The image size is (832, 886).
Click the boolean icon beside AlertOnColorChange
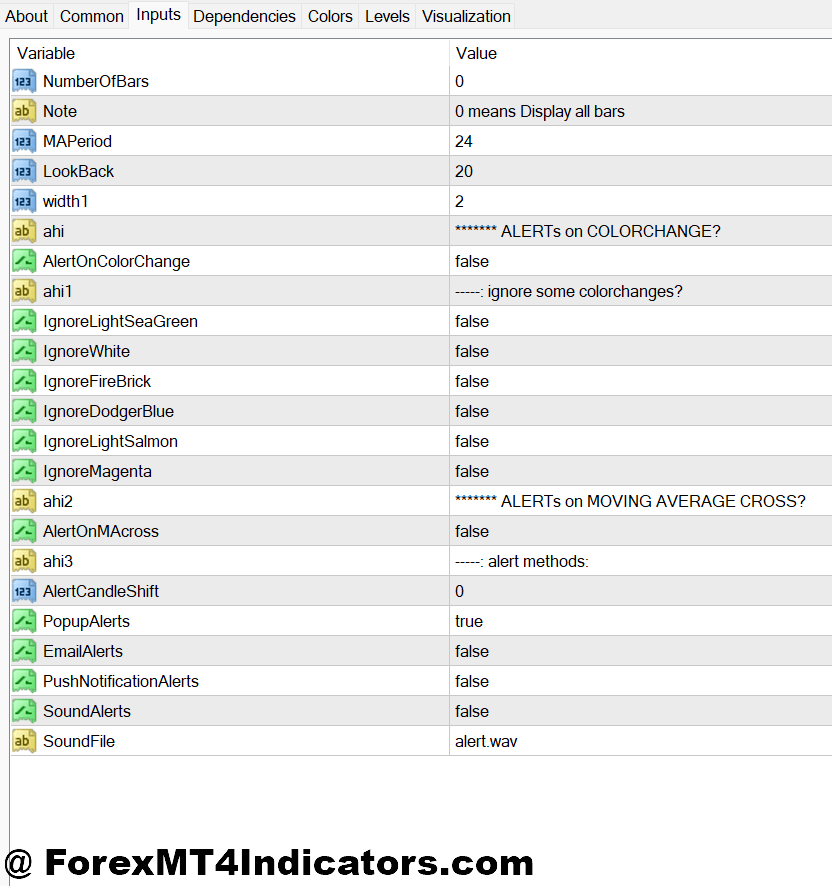(24, 261)
